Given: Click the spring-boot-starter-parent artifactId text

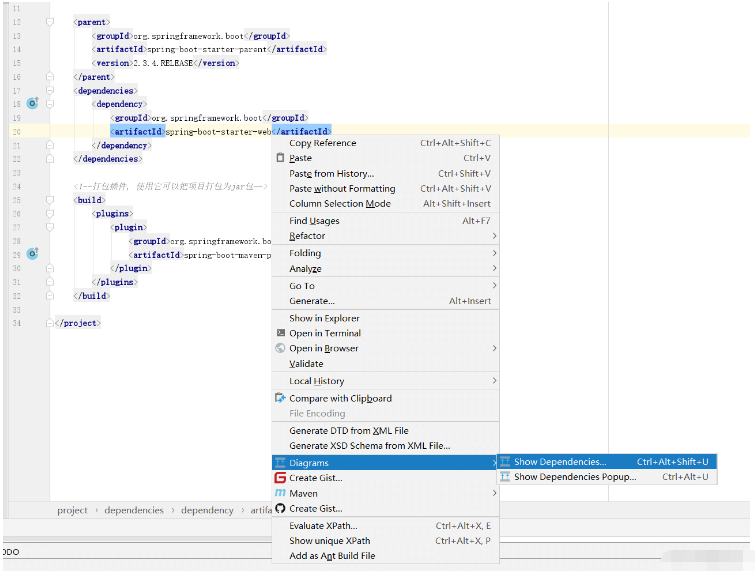Looking at the screenshot, I should point(207,49).
